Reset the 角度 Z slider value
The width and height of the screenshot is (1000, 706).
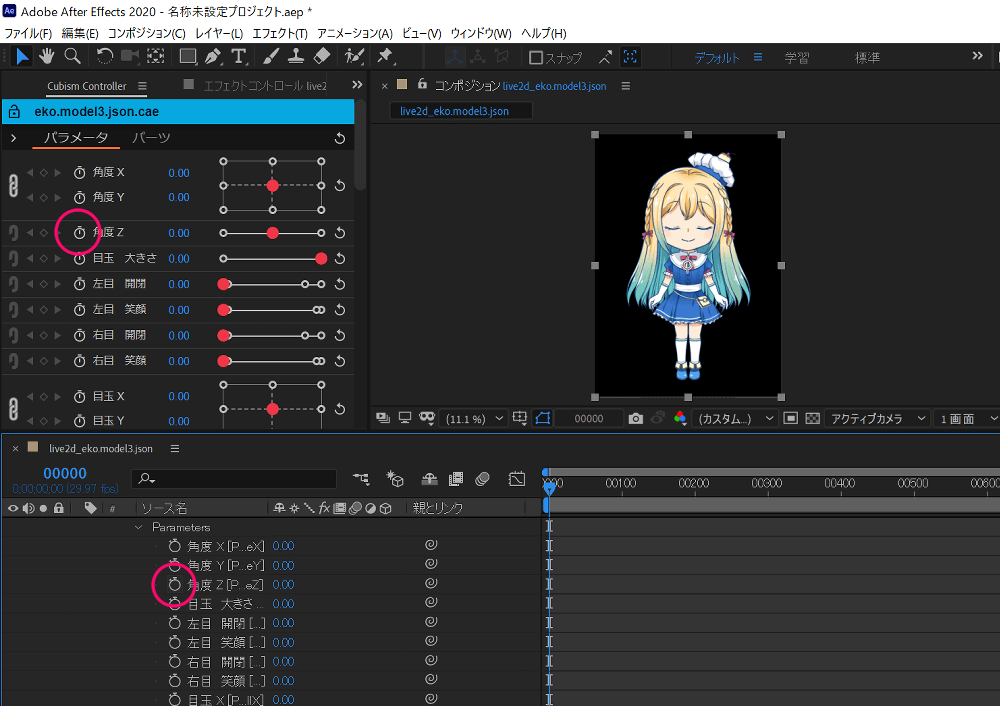point(340,233)
